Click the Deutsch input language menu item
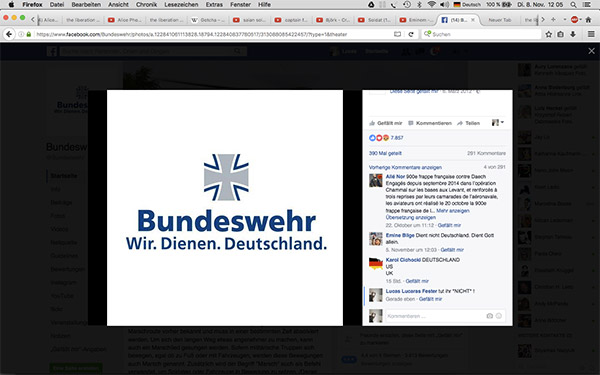The height and width of the screenshot is (375, 600). pos(467,5)
